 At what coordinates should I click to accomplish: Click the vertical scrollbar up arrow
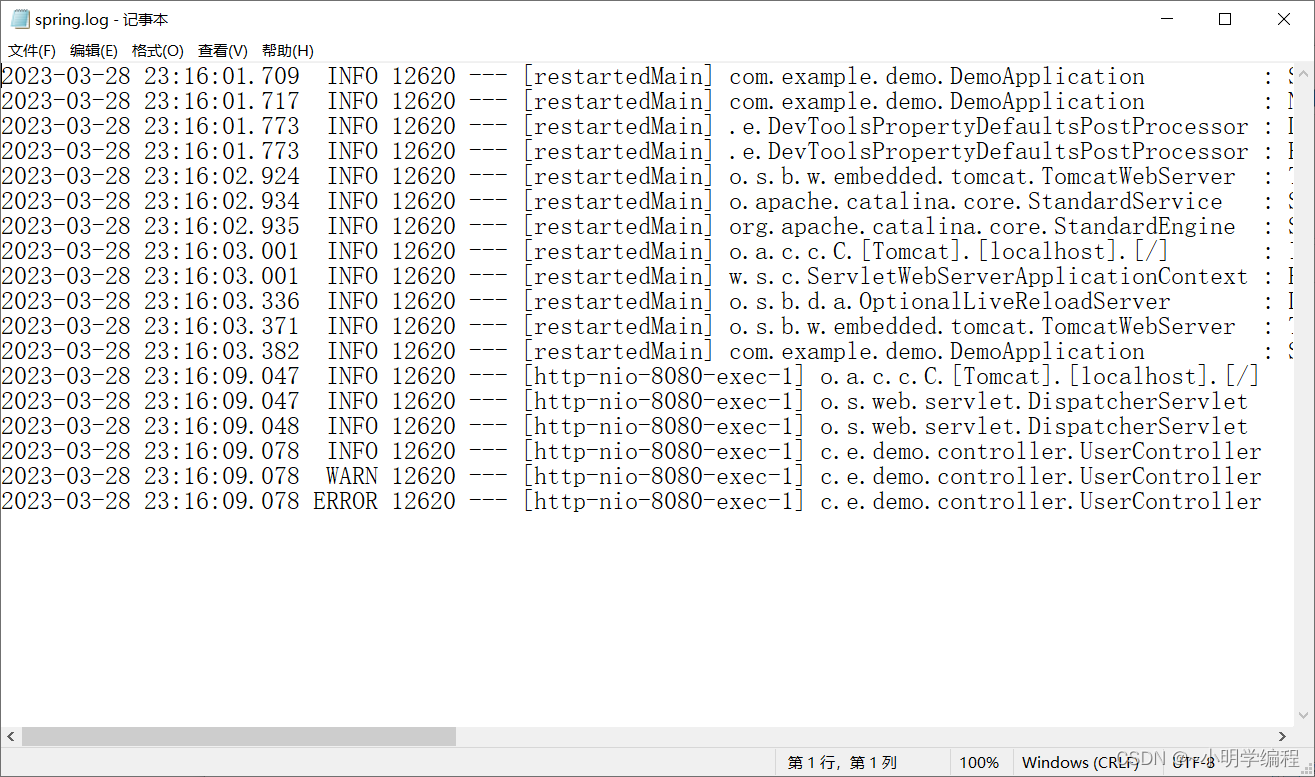click(x=1304, y=72)
